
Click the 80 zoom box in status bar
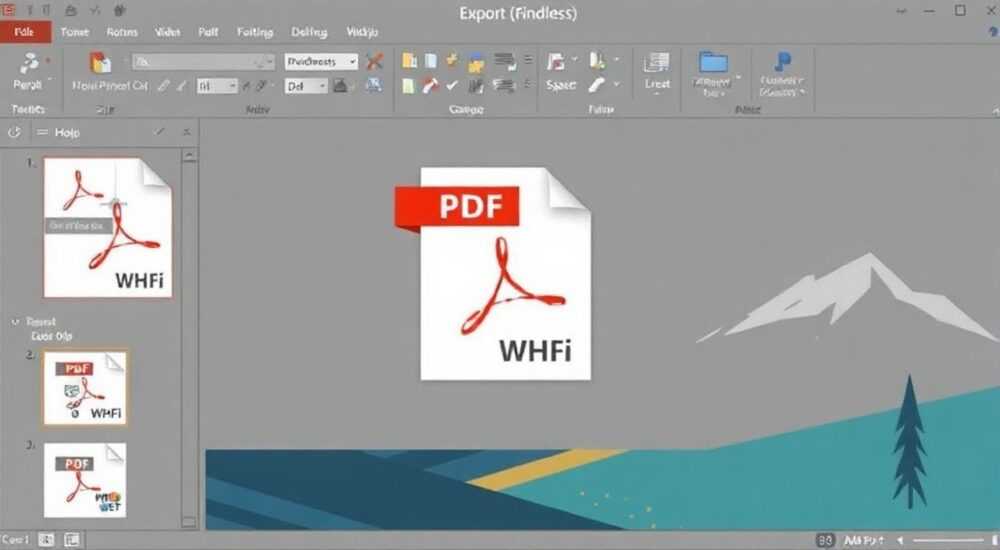(x=825, y=540)
